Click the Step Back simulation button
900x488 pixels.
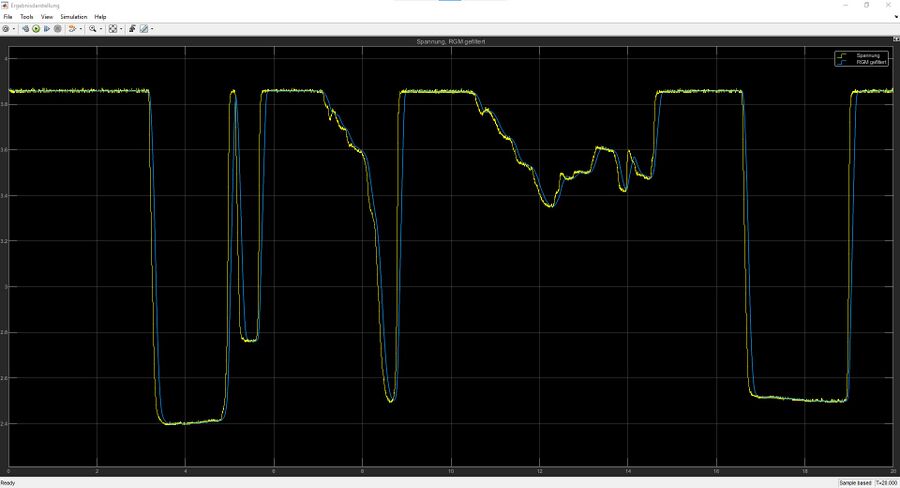click(25, 29)
